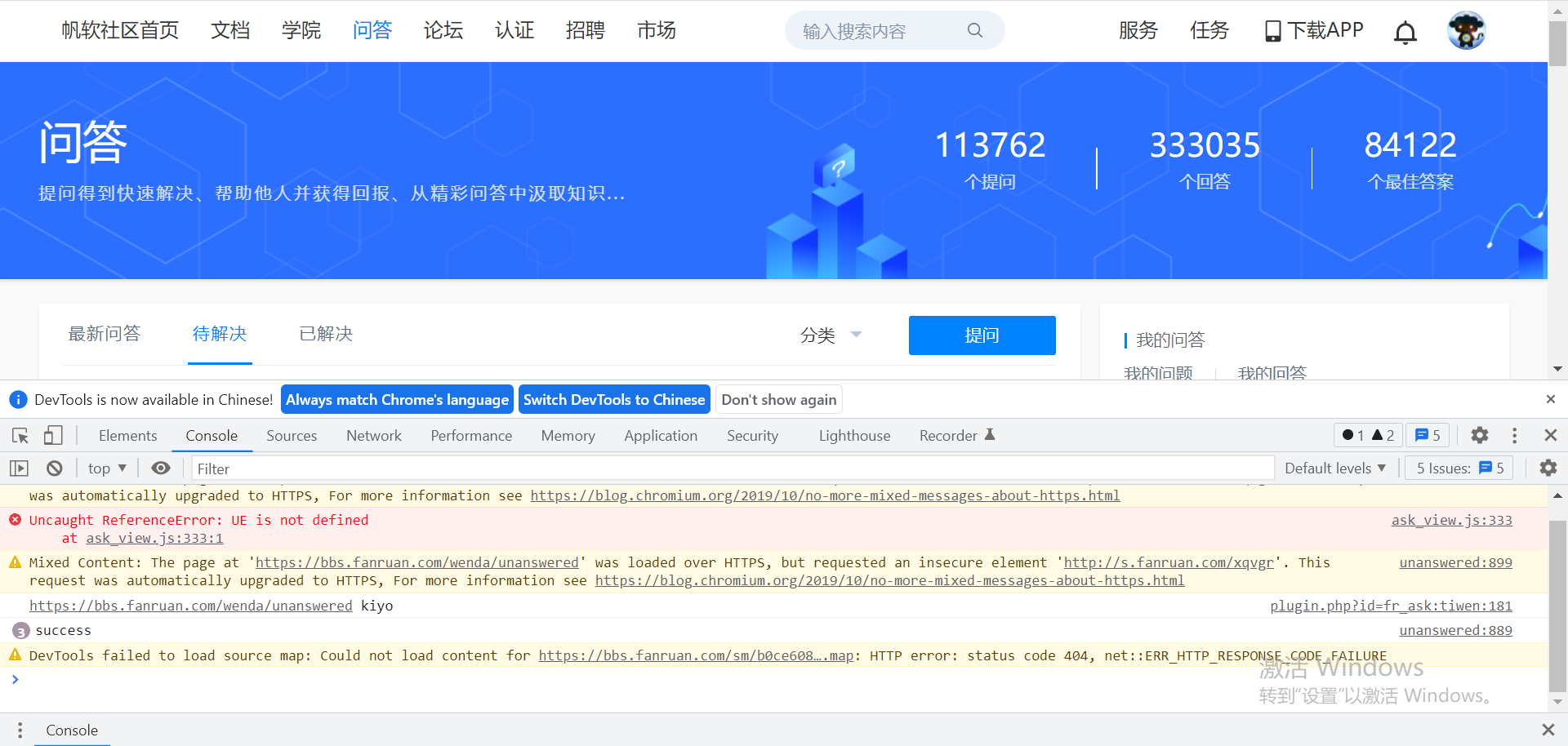Close the DevTools panel
Viewport: 1568px width, 746px height.
click(x=1550, y=436)
